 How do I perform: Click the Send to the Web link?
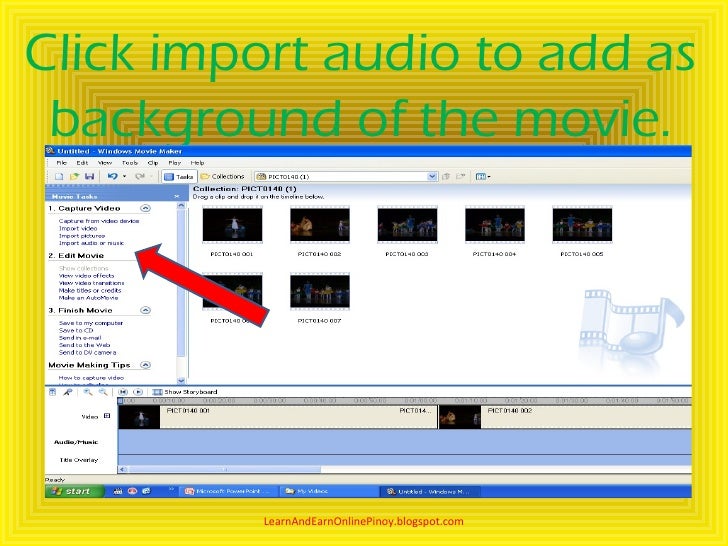point(84,345)
